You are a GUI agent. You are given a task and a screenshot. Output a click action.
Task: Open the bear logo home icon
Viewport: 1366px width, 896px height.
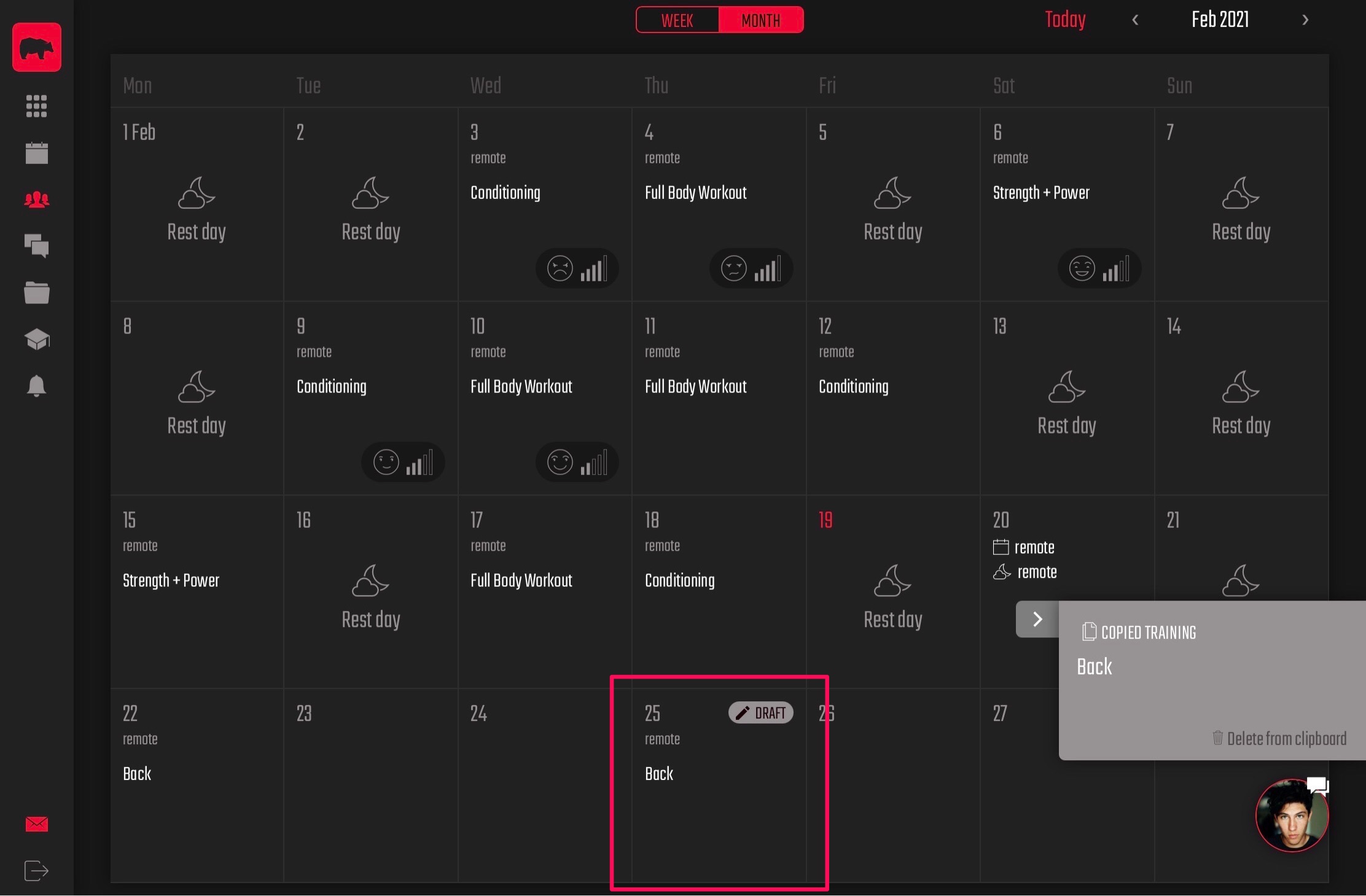click(x=37, y=47)
